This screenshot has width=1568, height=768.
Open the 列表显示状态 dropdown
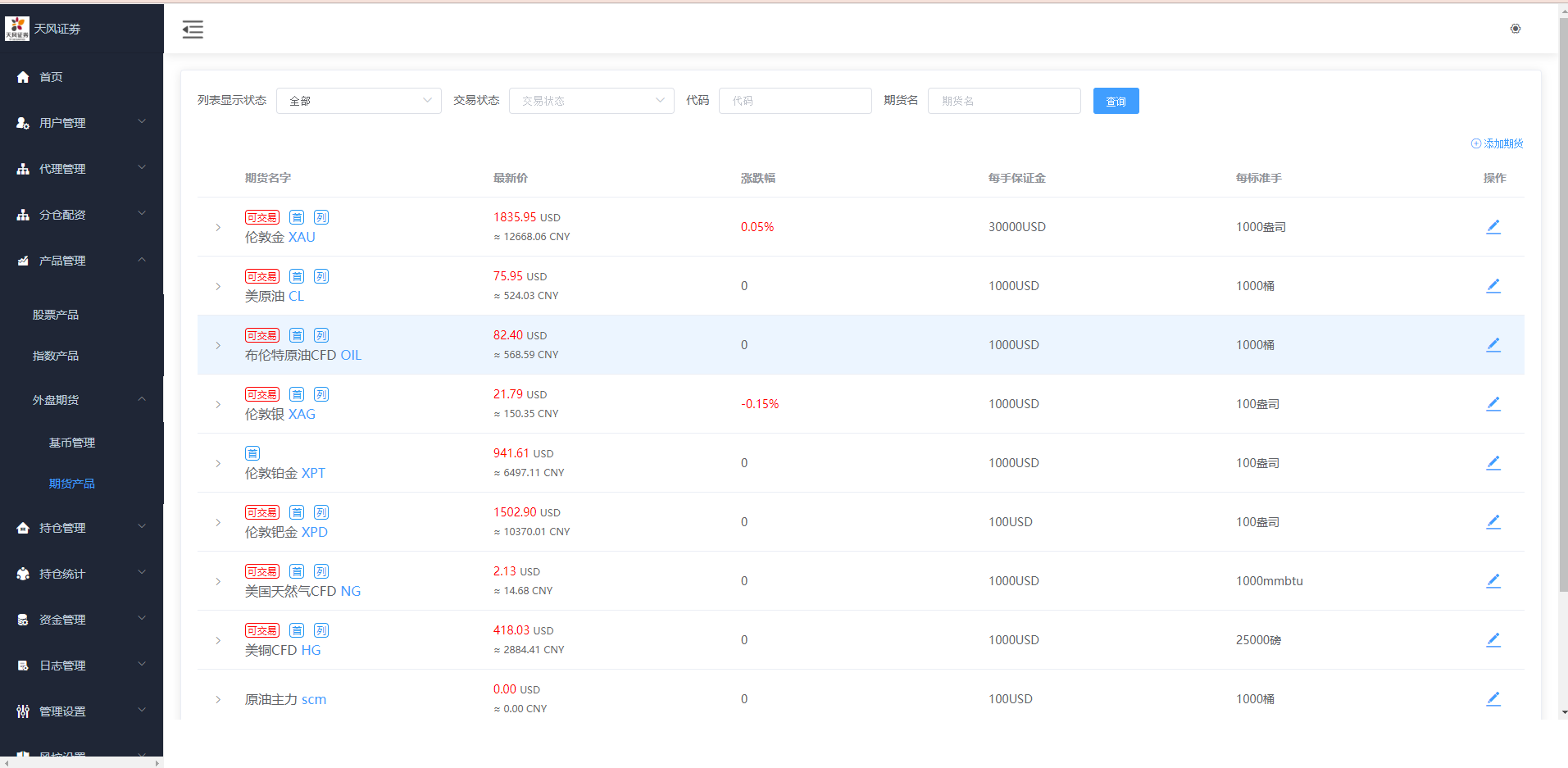(x=358, y=101)
